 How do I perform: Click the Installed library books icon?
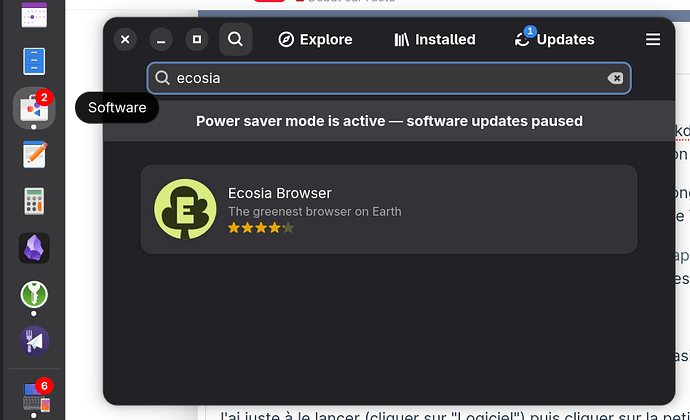point(401,40)
